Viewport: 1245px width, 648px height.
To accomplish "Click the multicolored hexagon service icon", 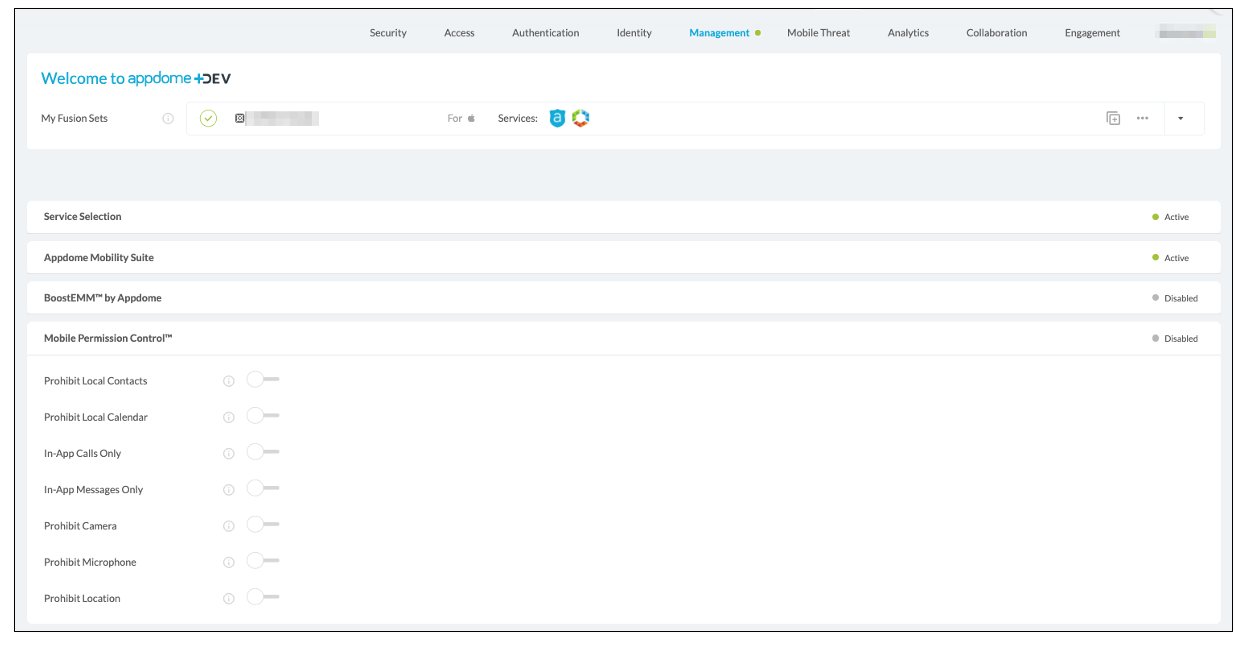I will pyautogui.click(x=581, y=118).
